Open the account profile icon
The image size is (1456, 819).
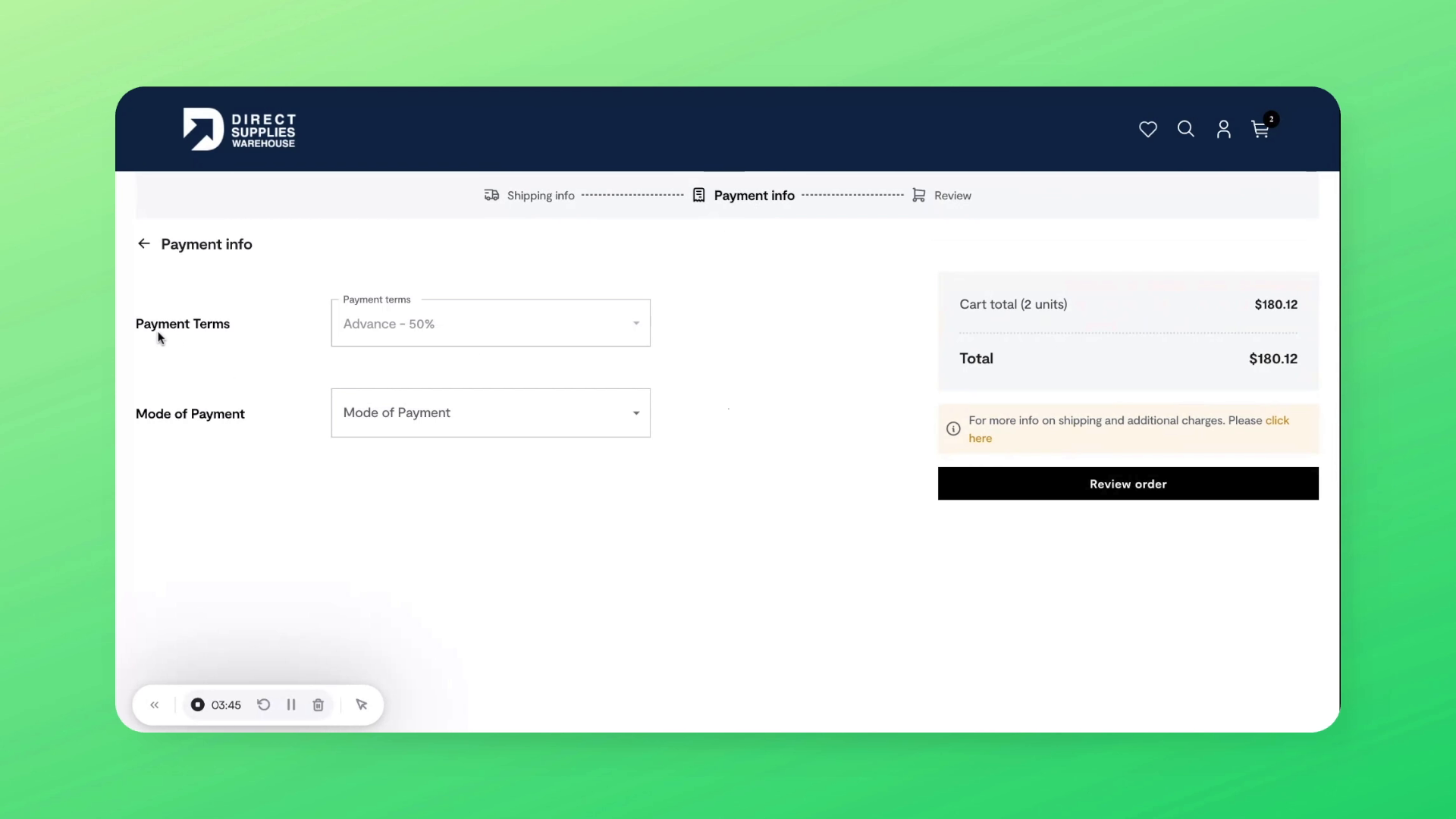point(1223,129)
